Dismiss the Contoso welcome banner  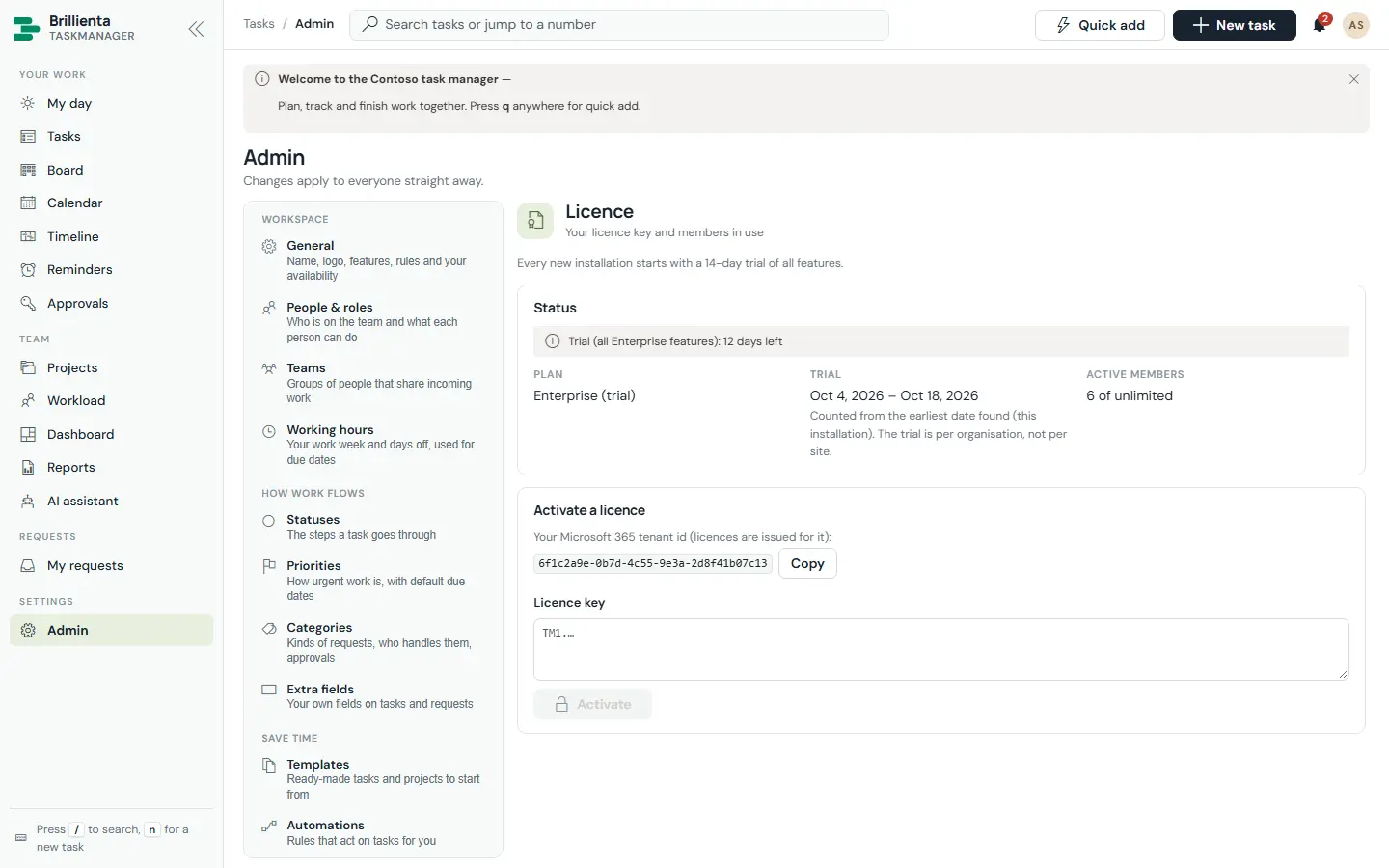coord(1353,79)
